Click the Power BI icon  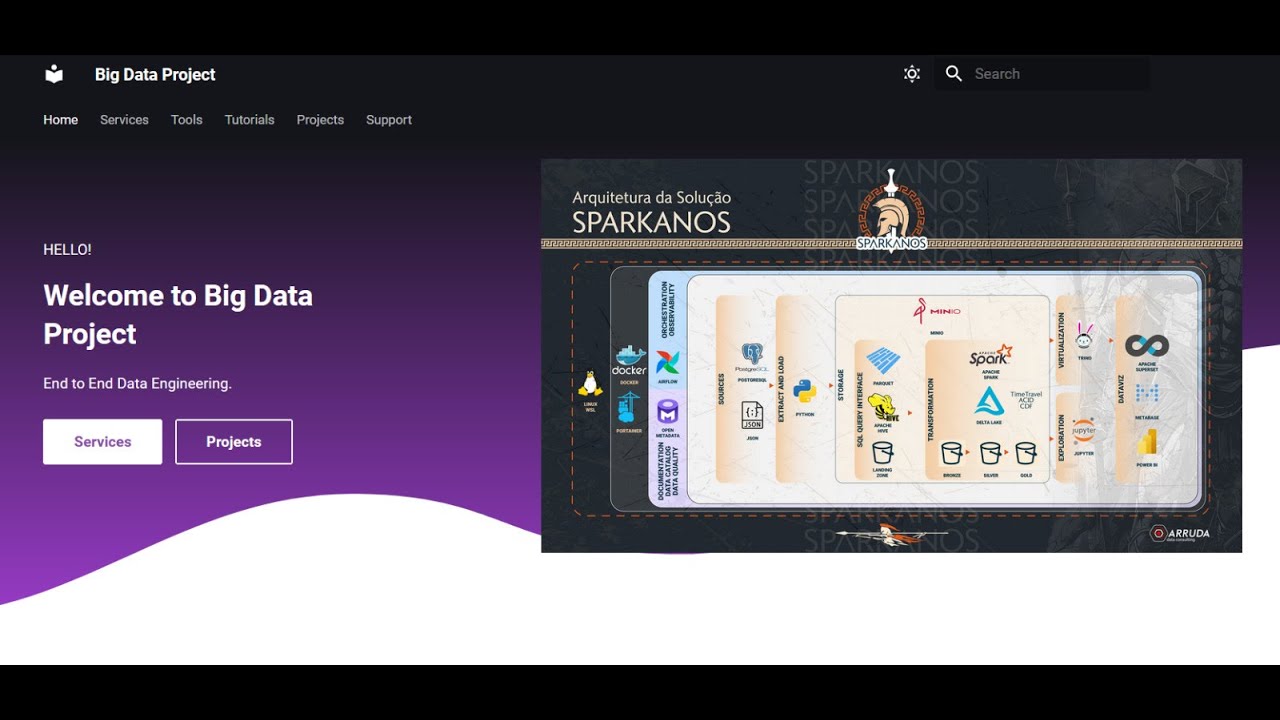click(1147, 443)
